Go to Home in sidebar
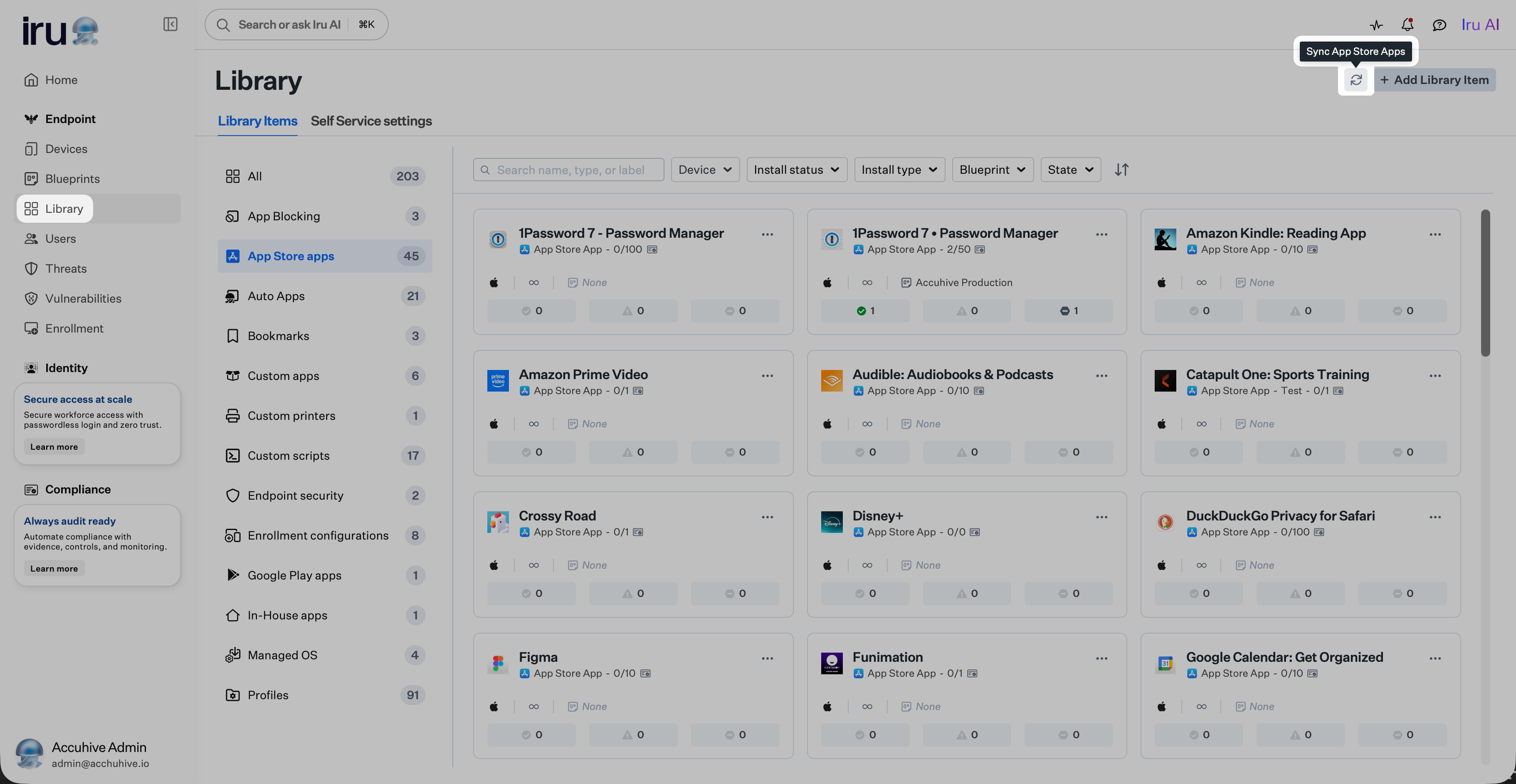This screenshot has width=1516, height=784. [x=61, y=80]
